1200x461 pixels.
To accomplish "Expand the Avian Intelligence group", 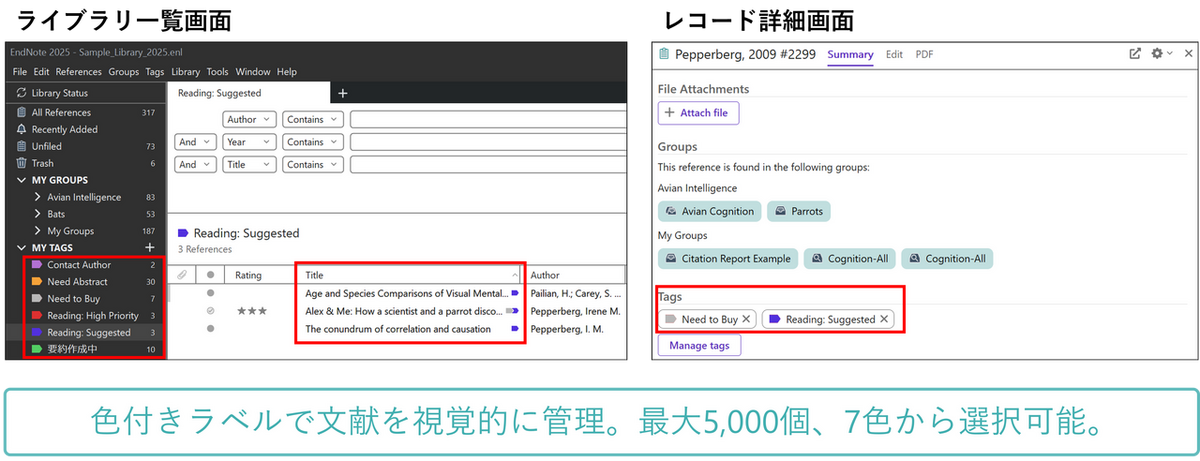I will [37, 197].
